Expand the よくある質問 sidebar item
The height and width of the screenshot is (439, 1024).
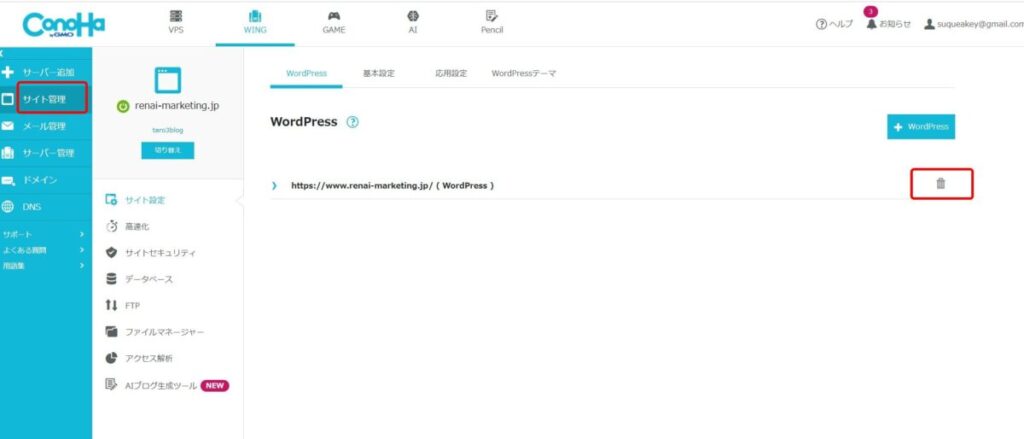click(81, 250)
